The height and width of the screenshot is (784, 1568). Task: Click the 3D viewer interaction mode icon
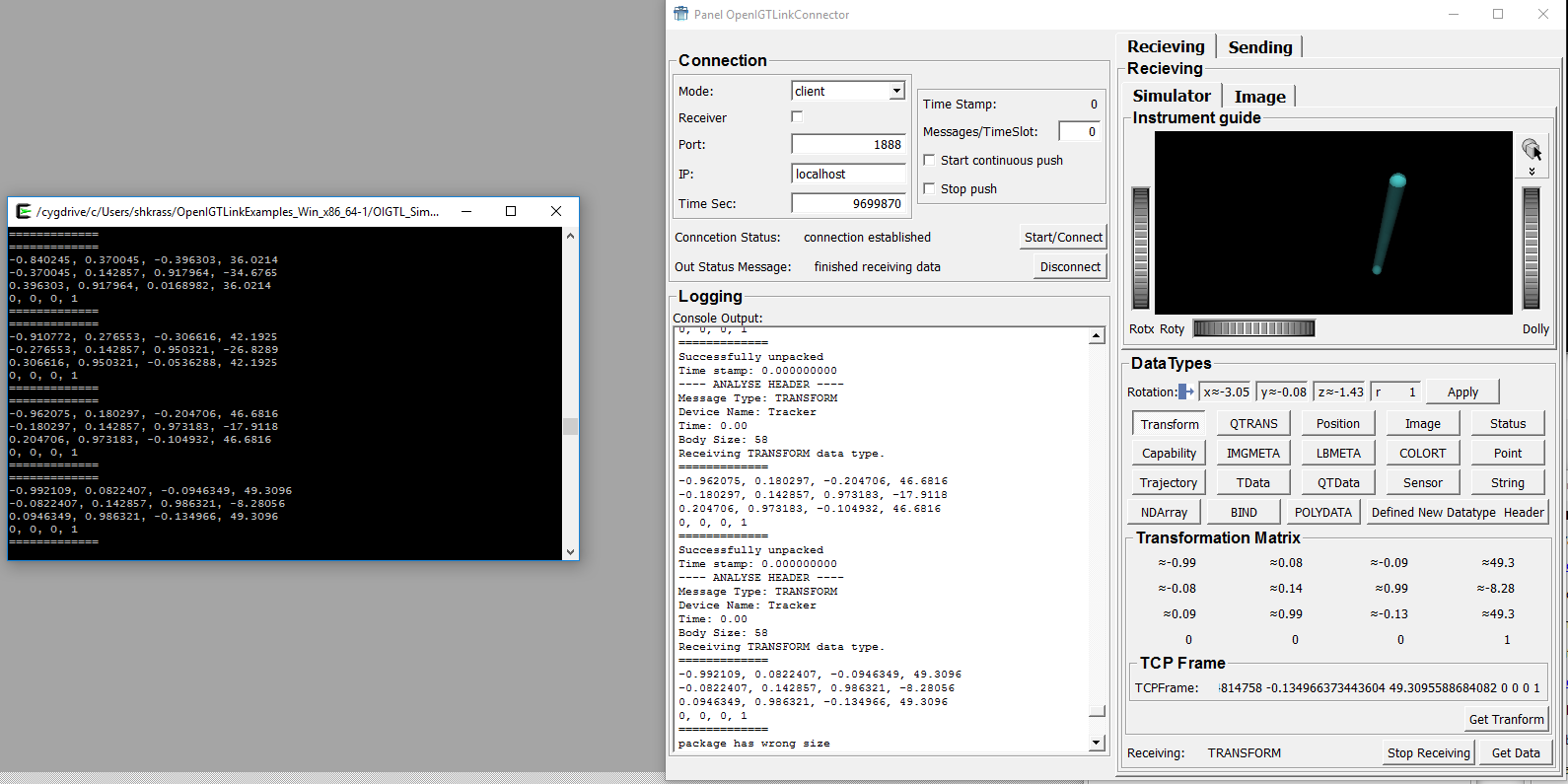pyautogui.click(x=1532, y=150)
